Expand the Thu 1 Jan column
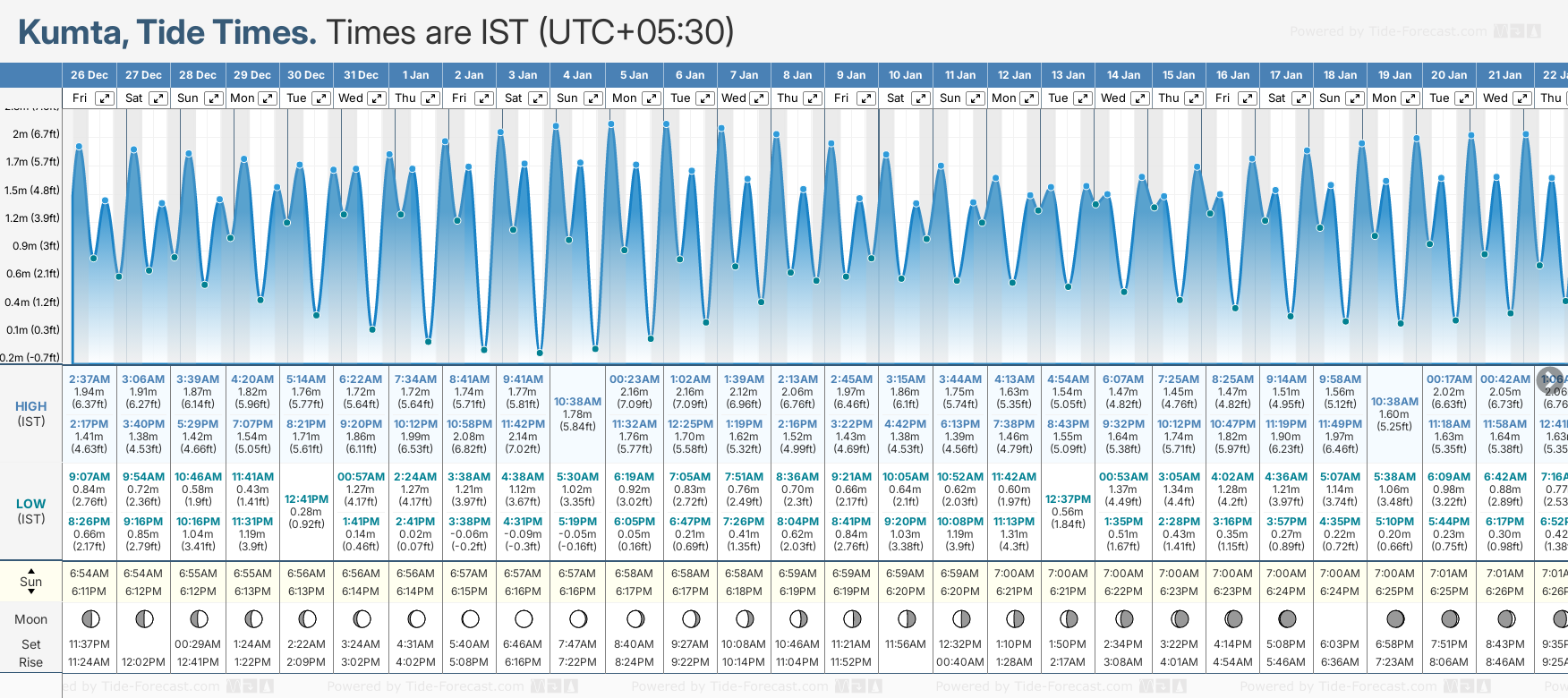The height and width of the screenshot is (698, 1568). coord(430,98)
